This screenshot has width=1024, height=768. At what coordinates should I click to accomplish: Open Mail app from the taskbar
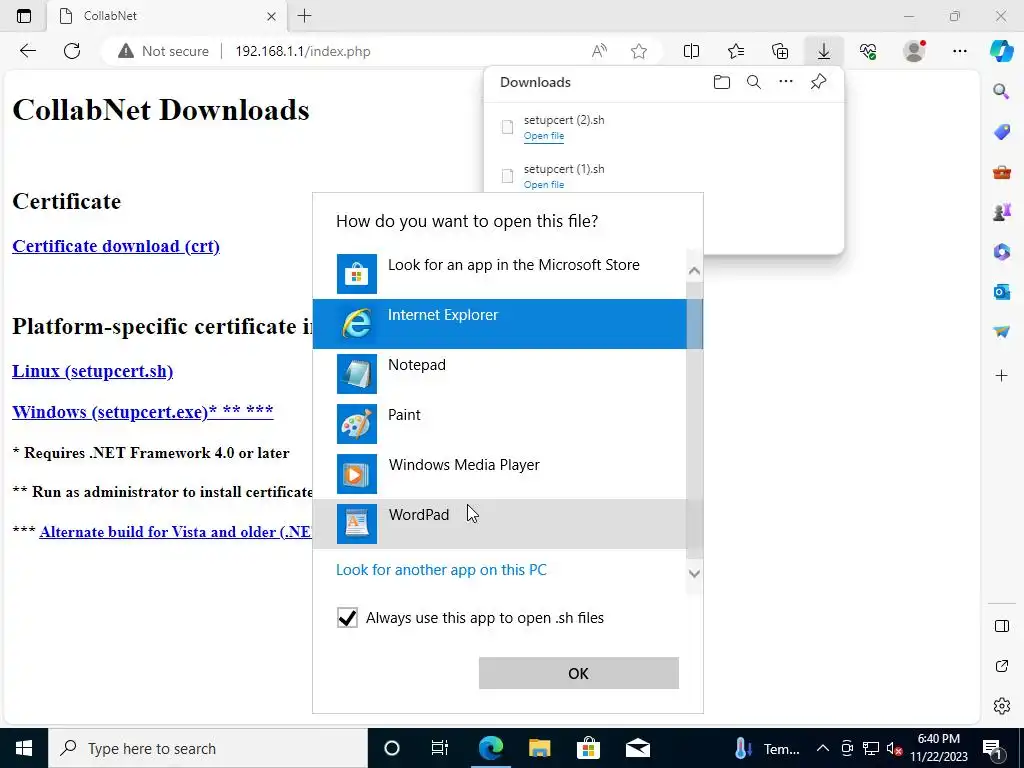[x=637, y=748]
